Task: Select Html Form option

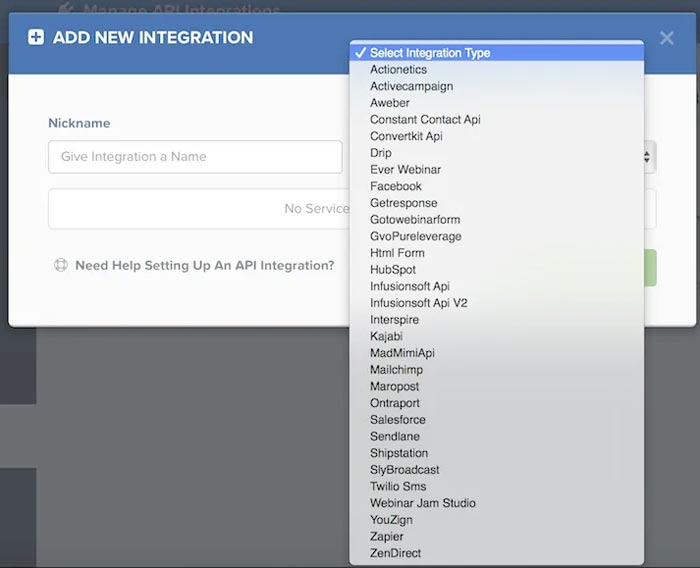Action: pyautogui.click(x=496, y=253)
